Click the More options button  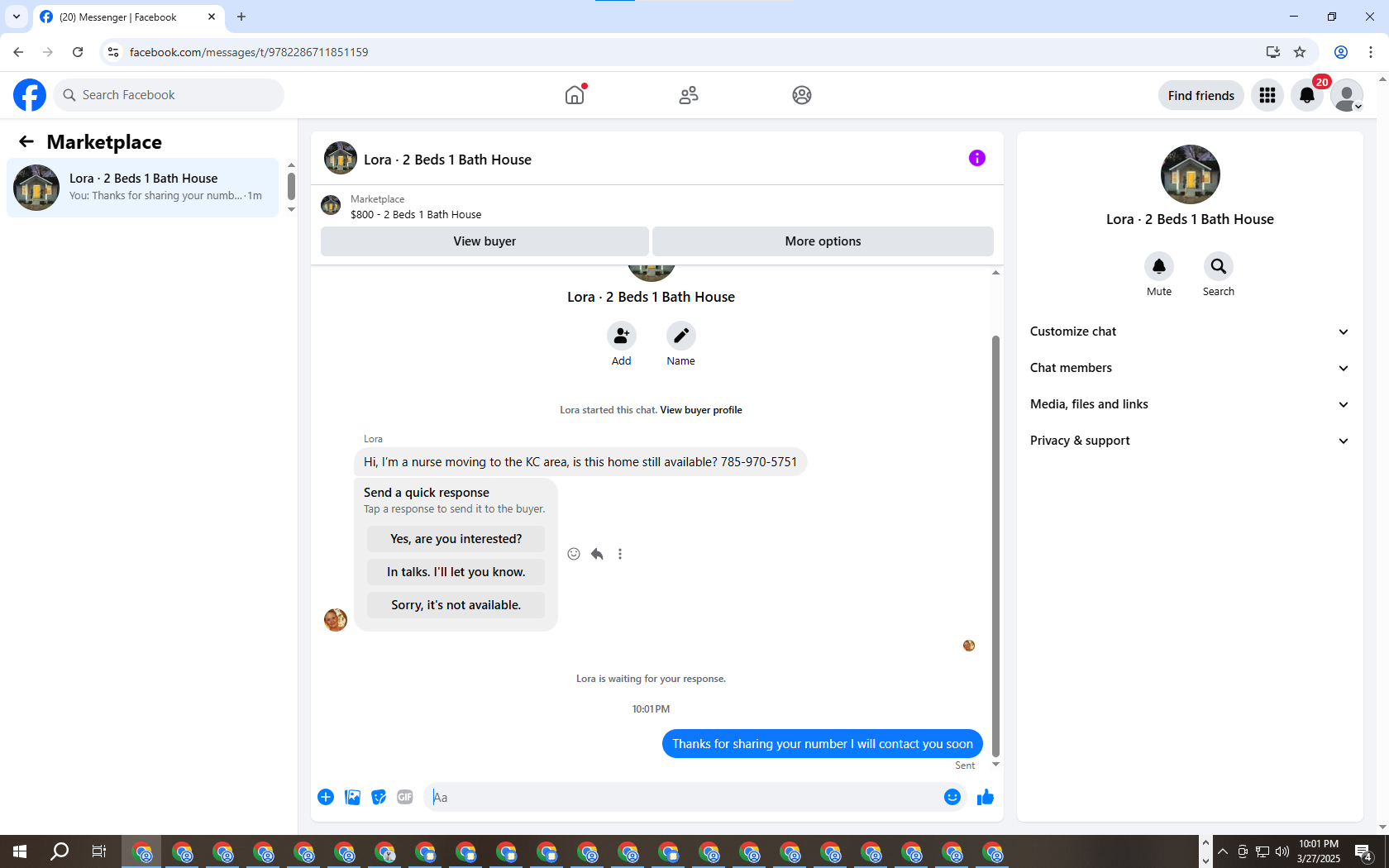point(823,241)
